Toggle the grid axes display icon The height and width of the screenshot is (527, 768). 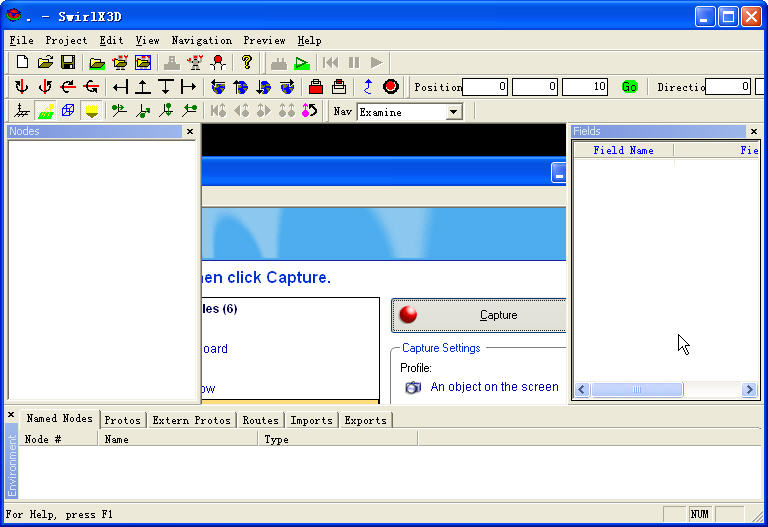click(x=22, y=111)
